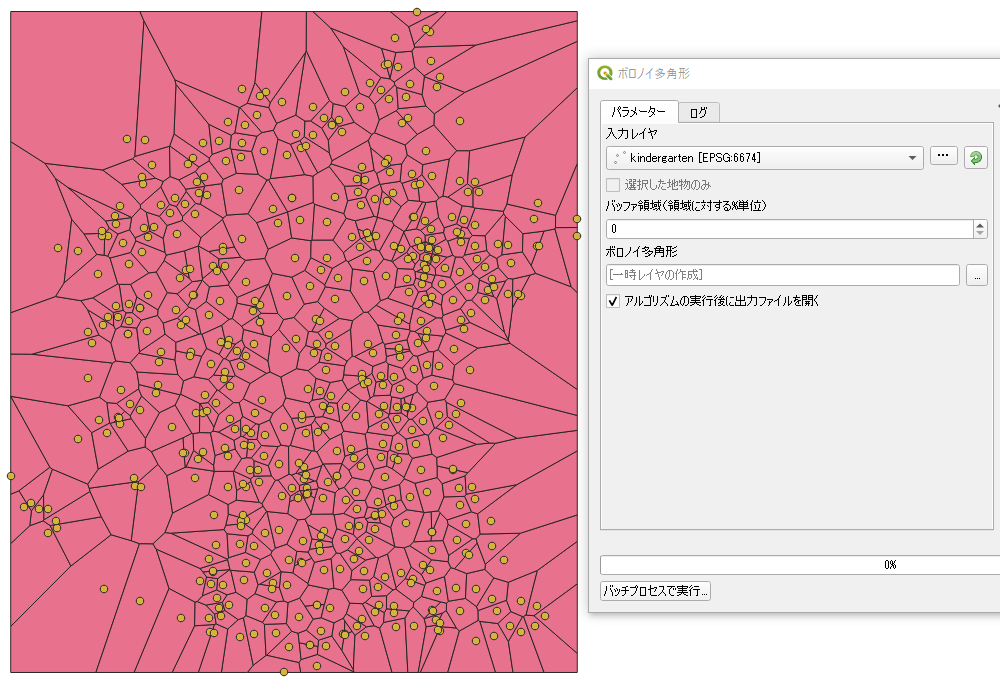Browse for an input layer with the ellipsis button

tap(943, 156)
